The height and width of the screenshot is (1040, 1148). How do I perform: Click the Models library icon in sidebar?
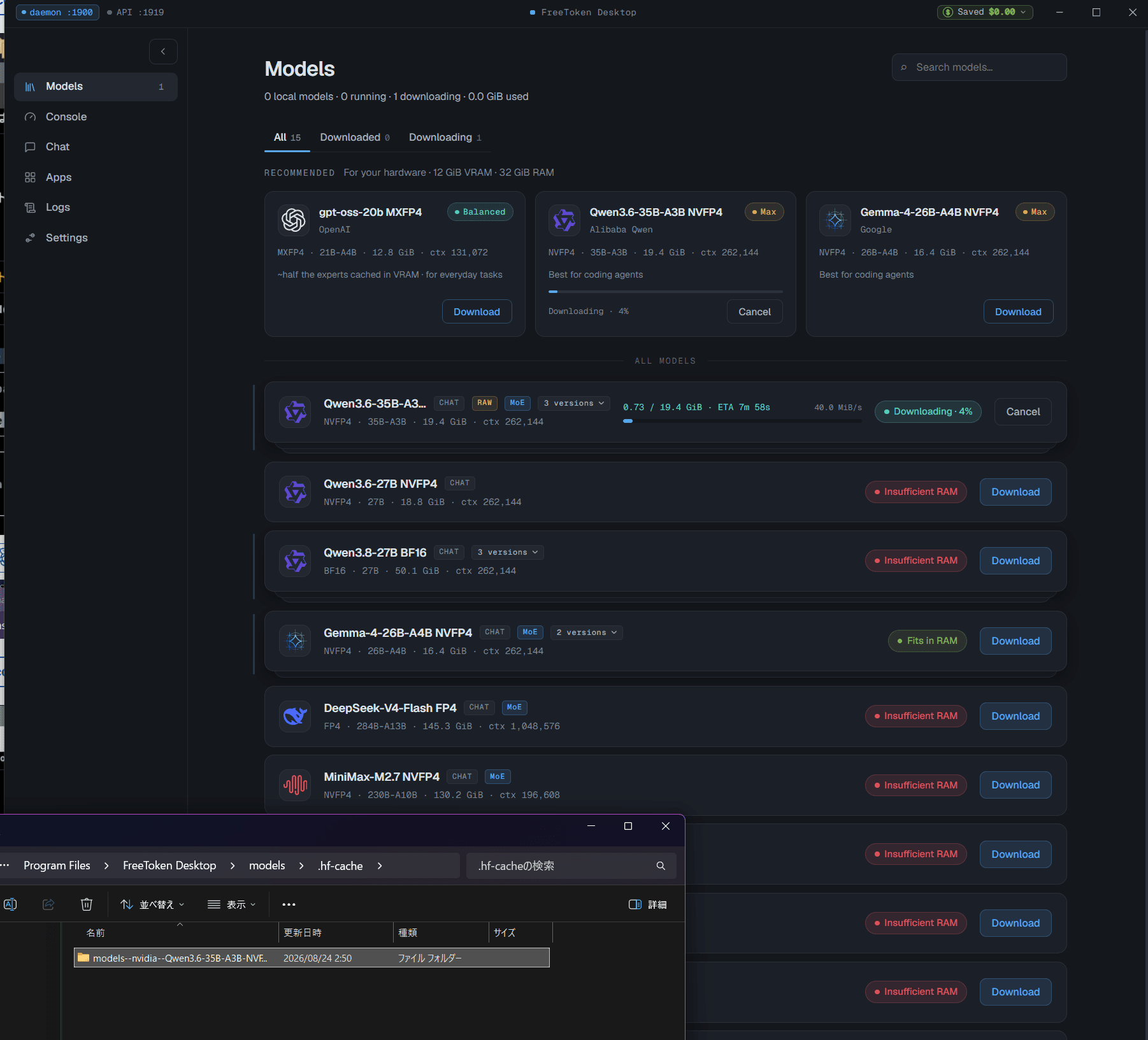click(x=30, y=87)
